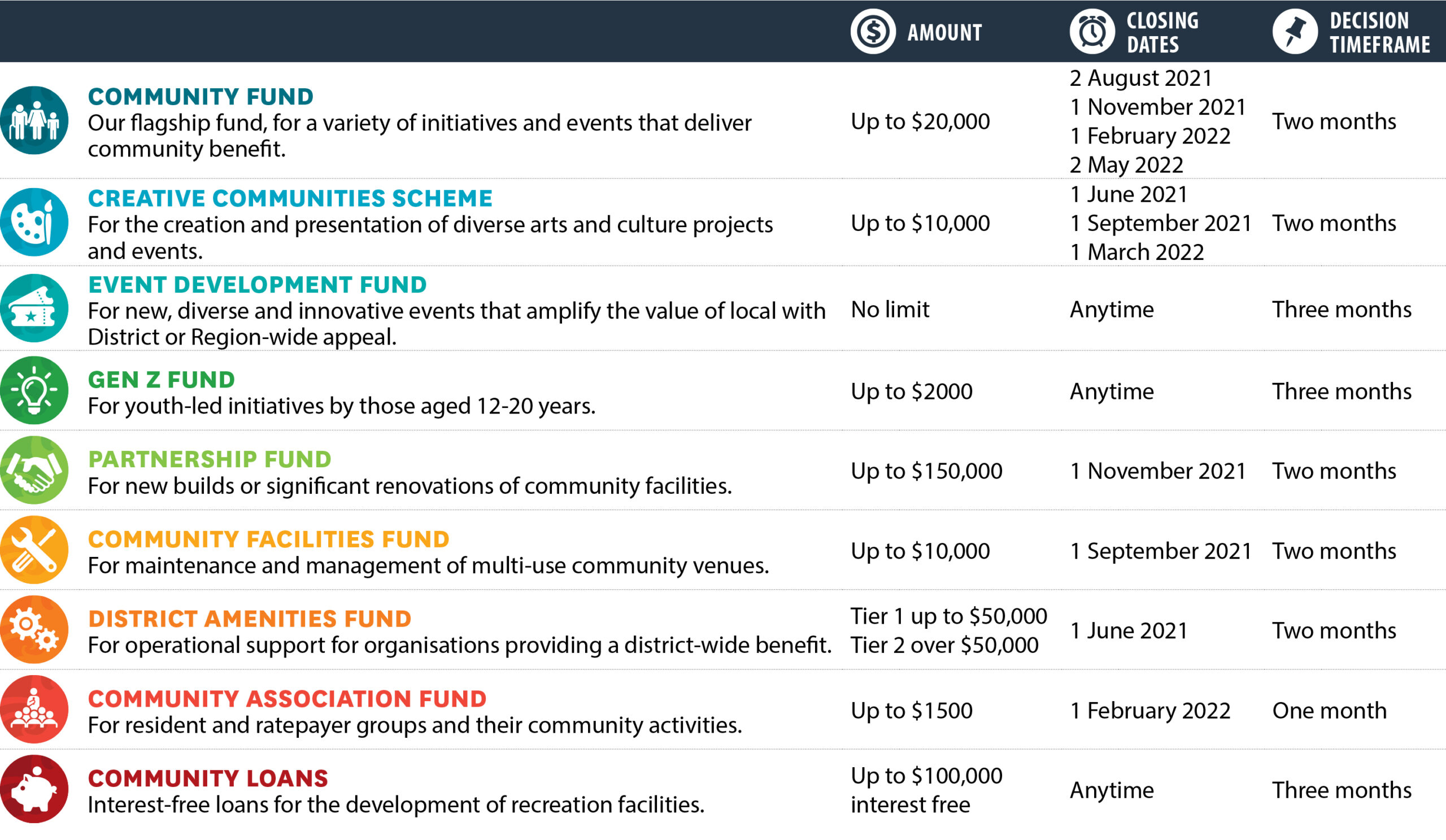Viewport: 1446px width, 840px height.
Task: Click the Gen Z Fund lightbulb icon
Action: point(34,390)
